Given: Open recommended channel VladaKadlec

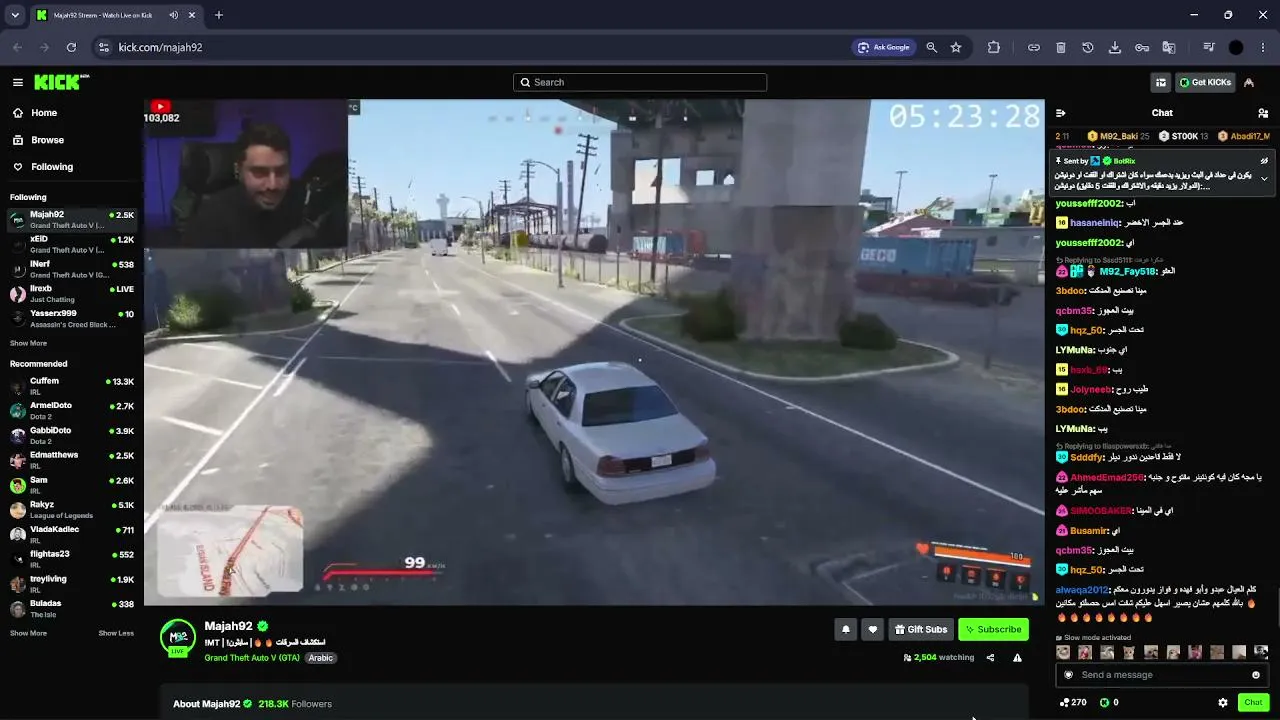Looking at the screenshot, I should [70, 534].
